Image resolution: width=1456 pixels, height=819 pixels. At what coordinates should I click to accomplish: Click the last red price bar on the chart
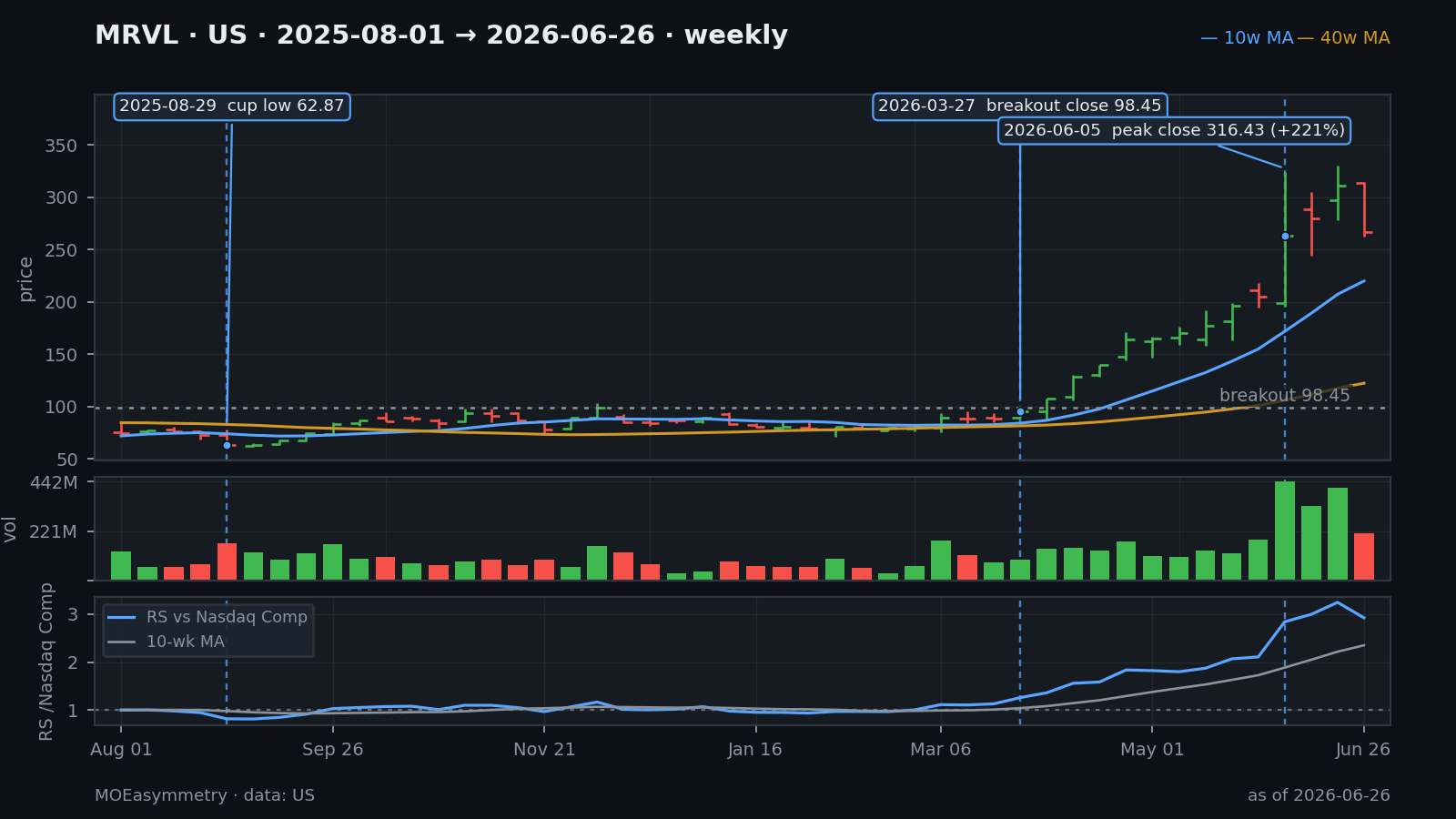1364,209
